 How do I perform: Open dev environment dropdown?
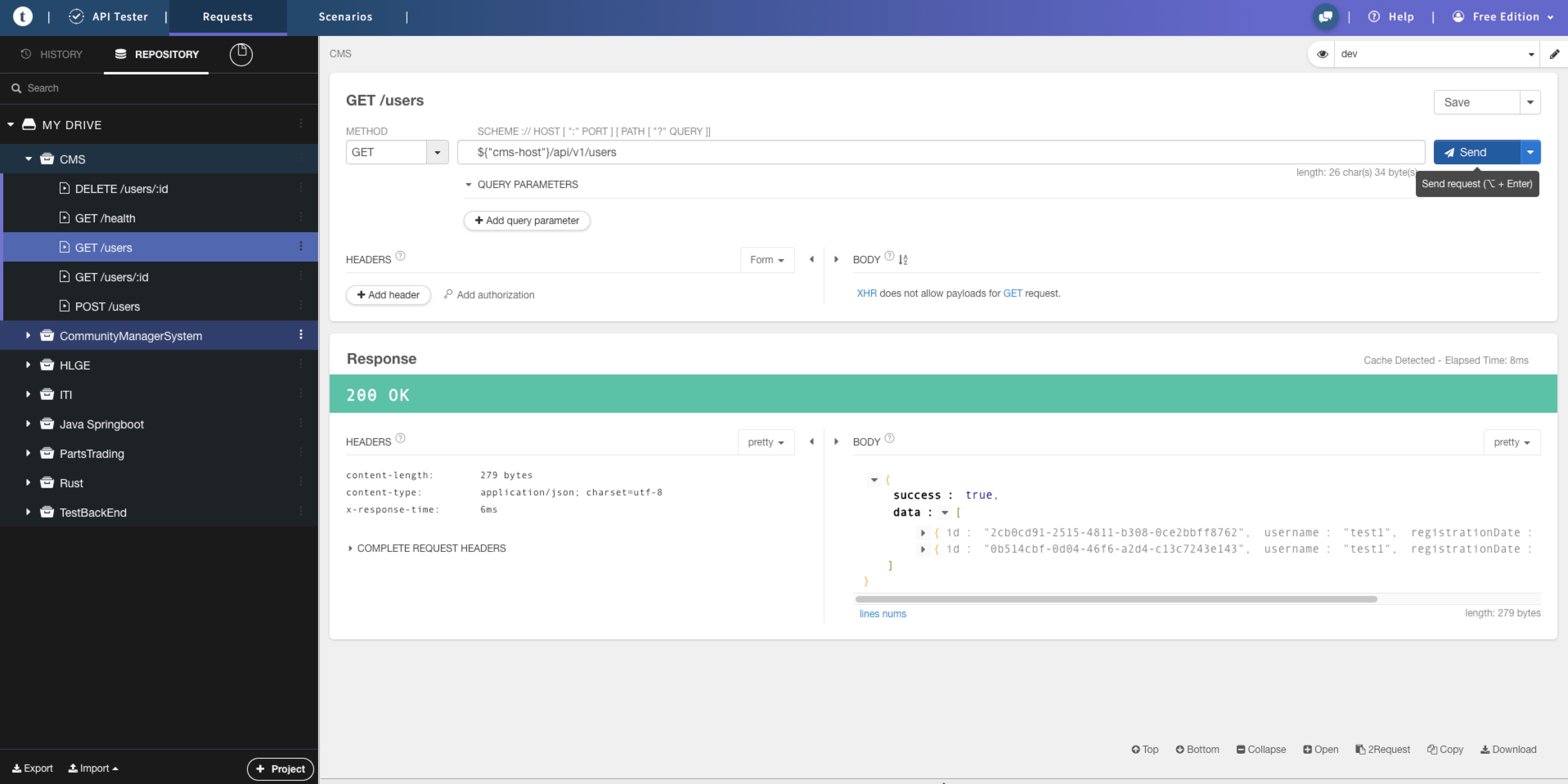click(1437, 54)
